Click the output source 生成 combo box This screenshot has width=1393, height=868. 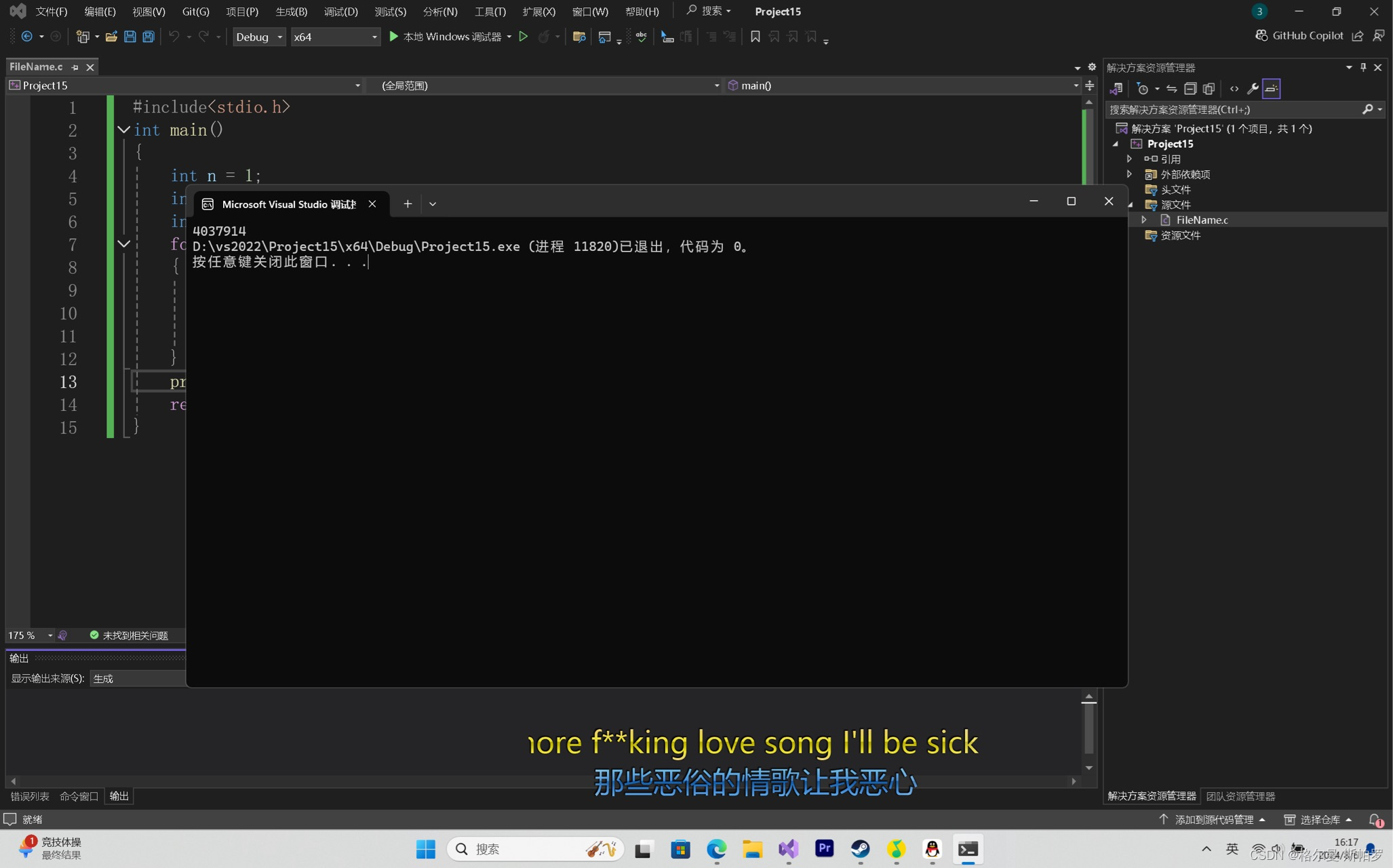click(x=138, y=678)
